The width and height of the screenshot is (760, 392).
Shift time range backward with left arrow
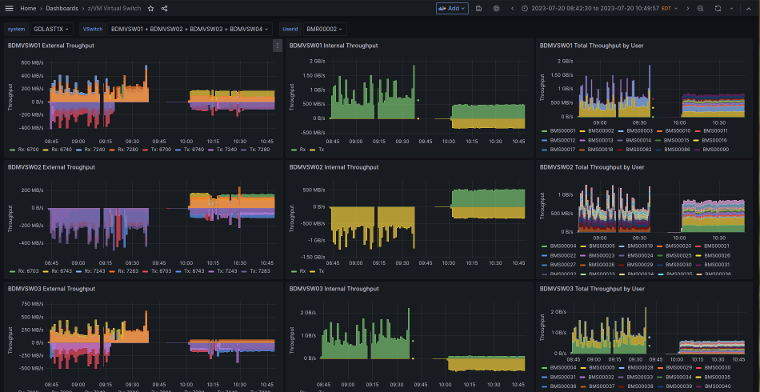[x=512, y=8]
